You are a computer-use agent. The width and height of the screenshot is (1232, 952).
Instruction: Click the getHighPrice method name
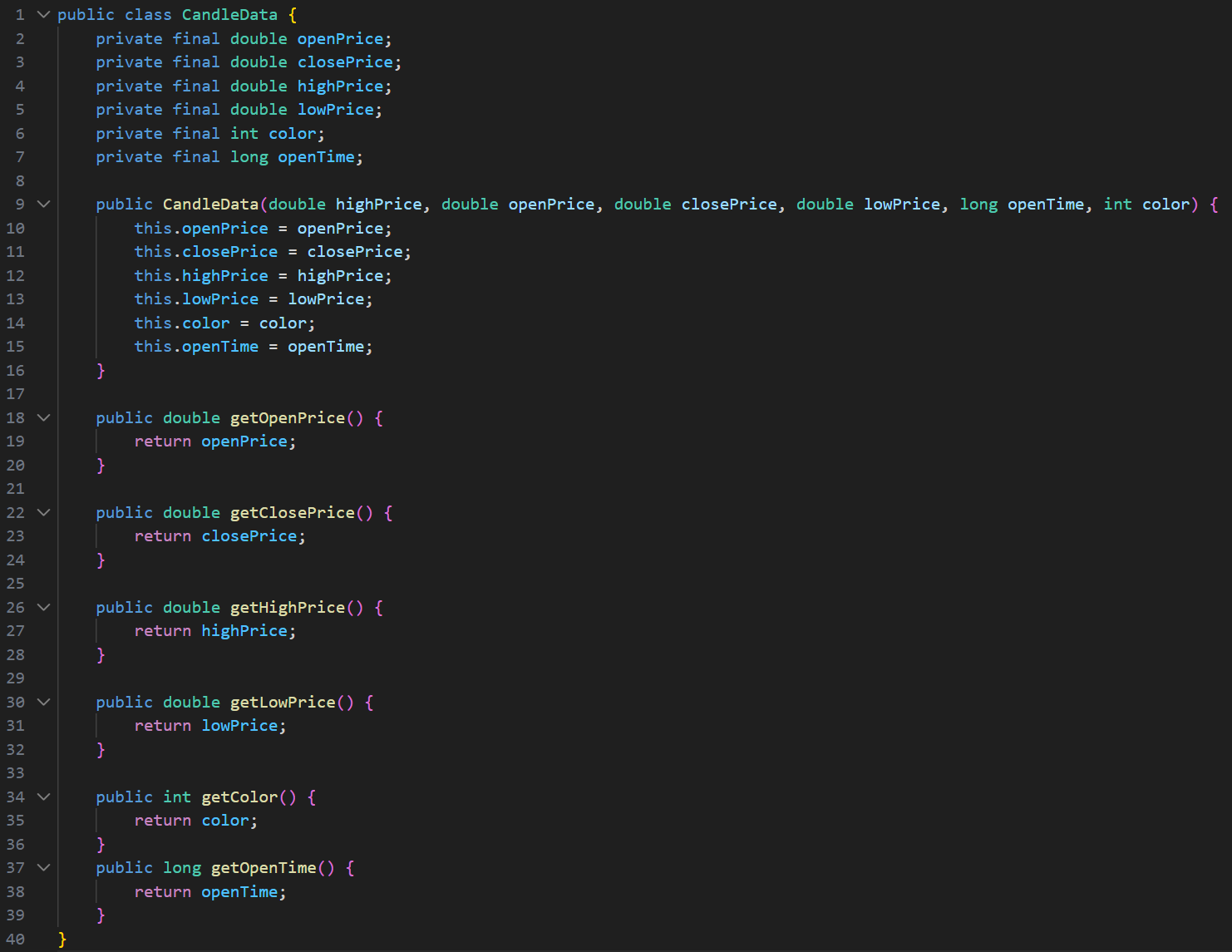[x=287, y=608]
